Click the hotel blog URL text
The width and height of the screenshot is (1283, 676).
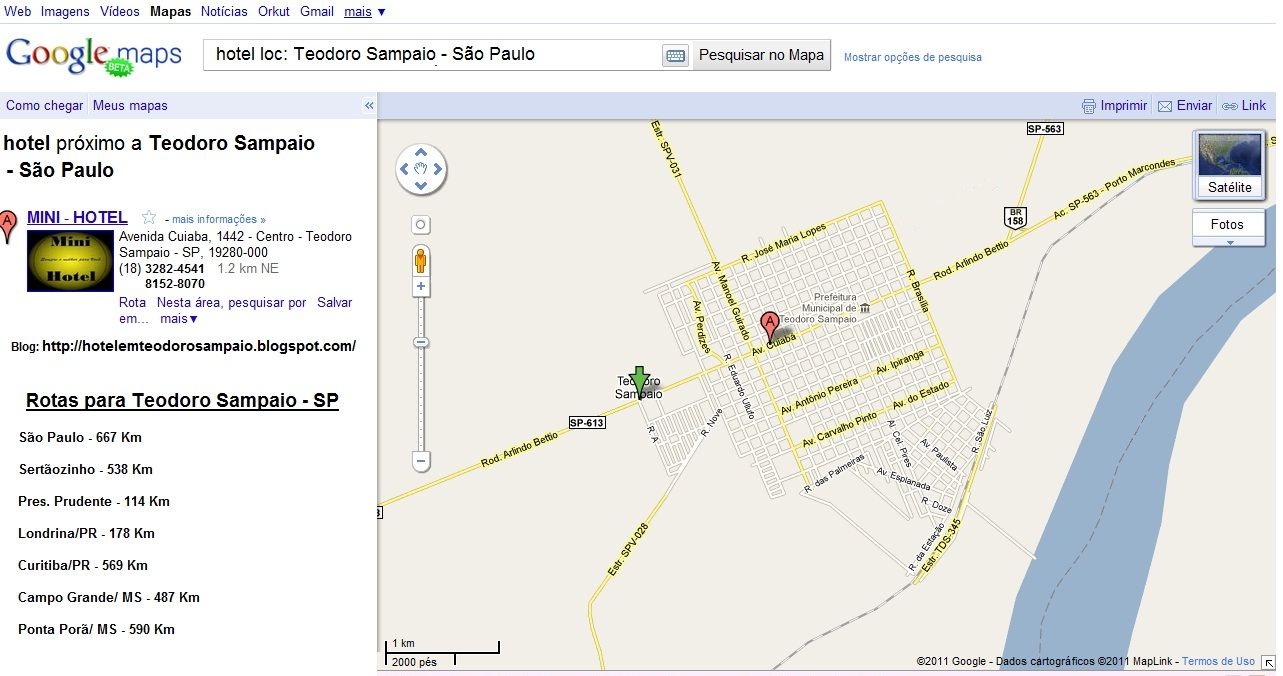199,346
